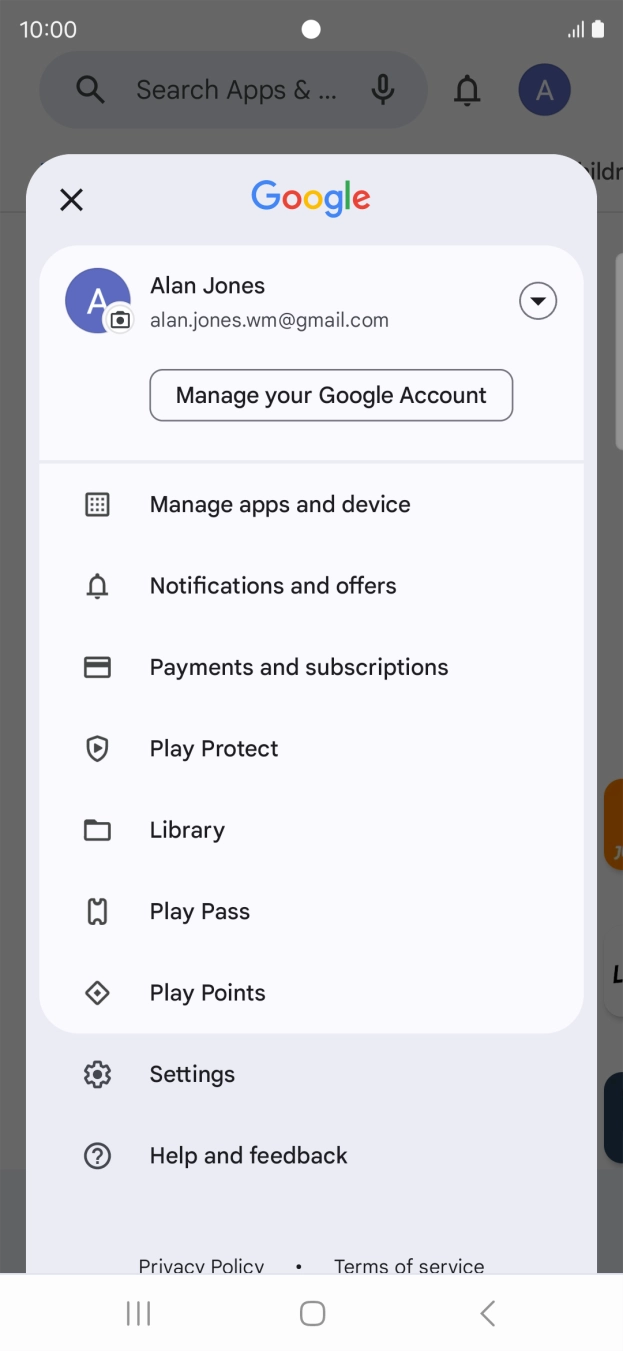
Task: Tap the Play Protect shield icon
Action: point(97,749)
